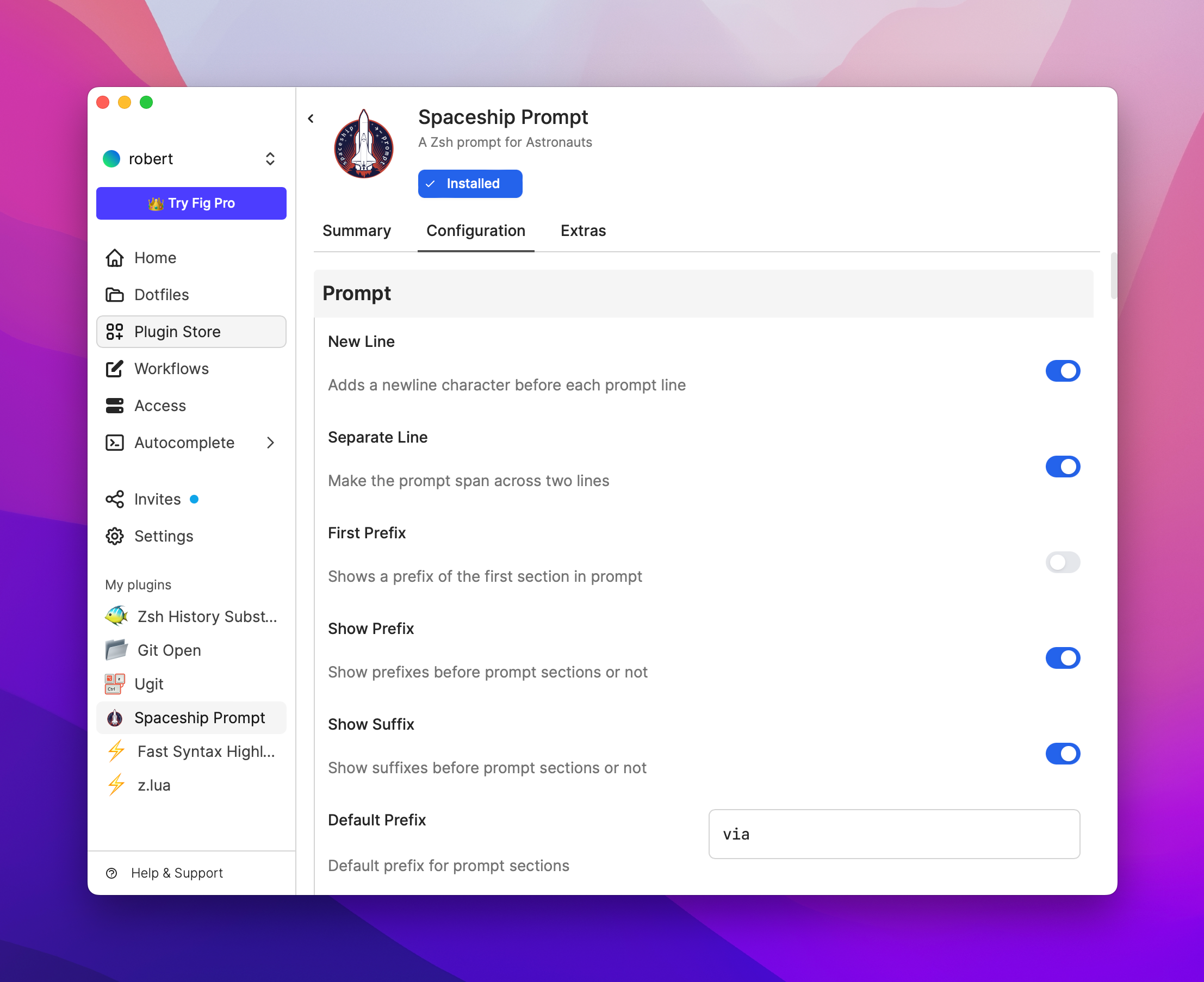
Task: Click the green window zoom button
Action: 146,102
